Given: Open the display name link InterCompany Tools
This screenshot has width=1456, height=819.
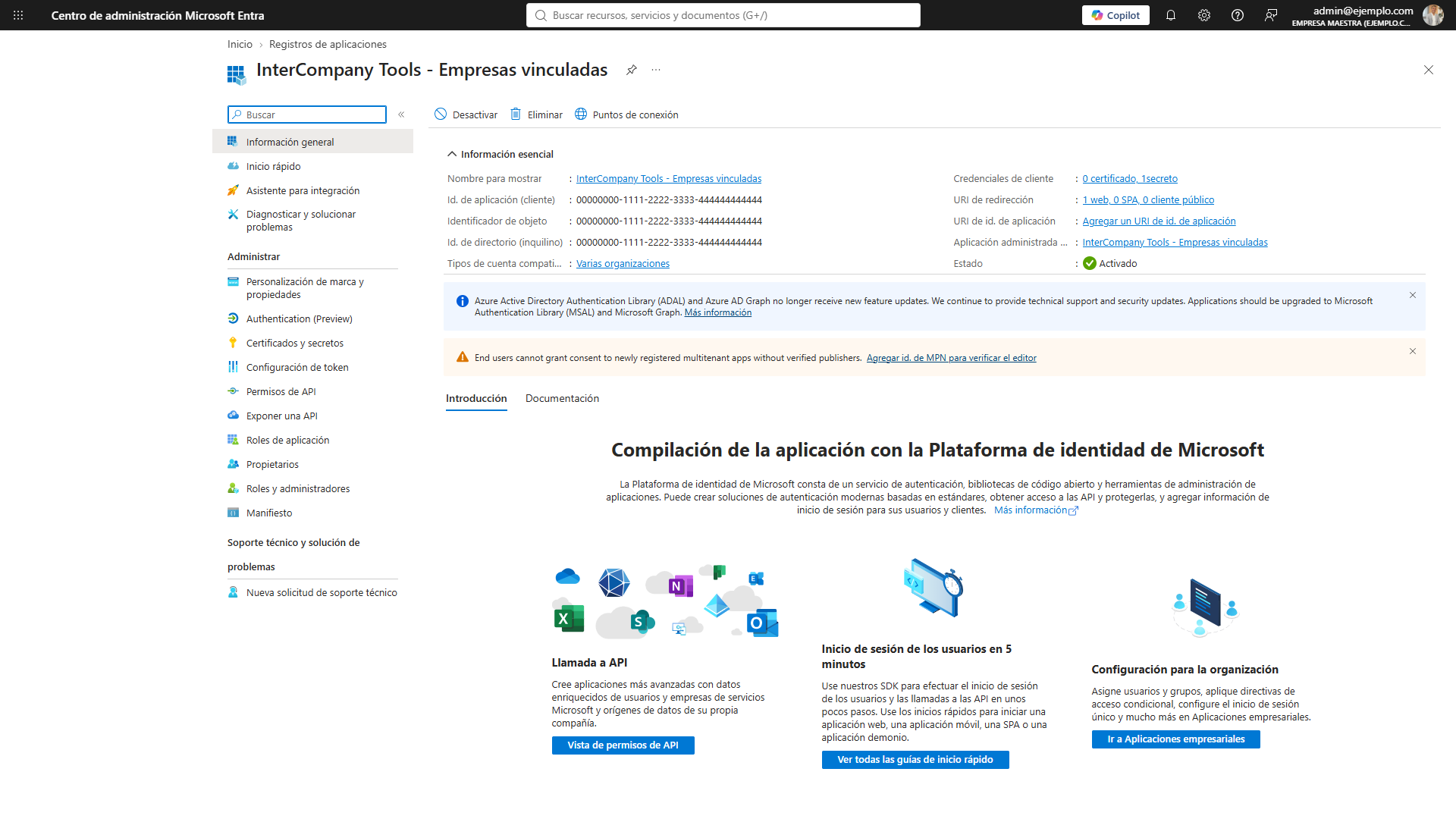Looking at the screenshot, I should coord(668,179).
